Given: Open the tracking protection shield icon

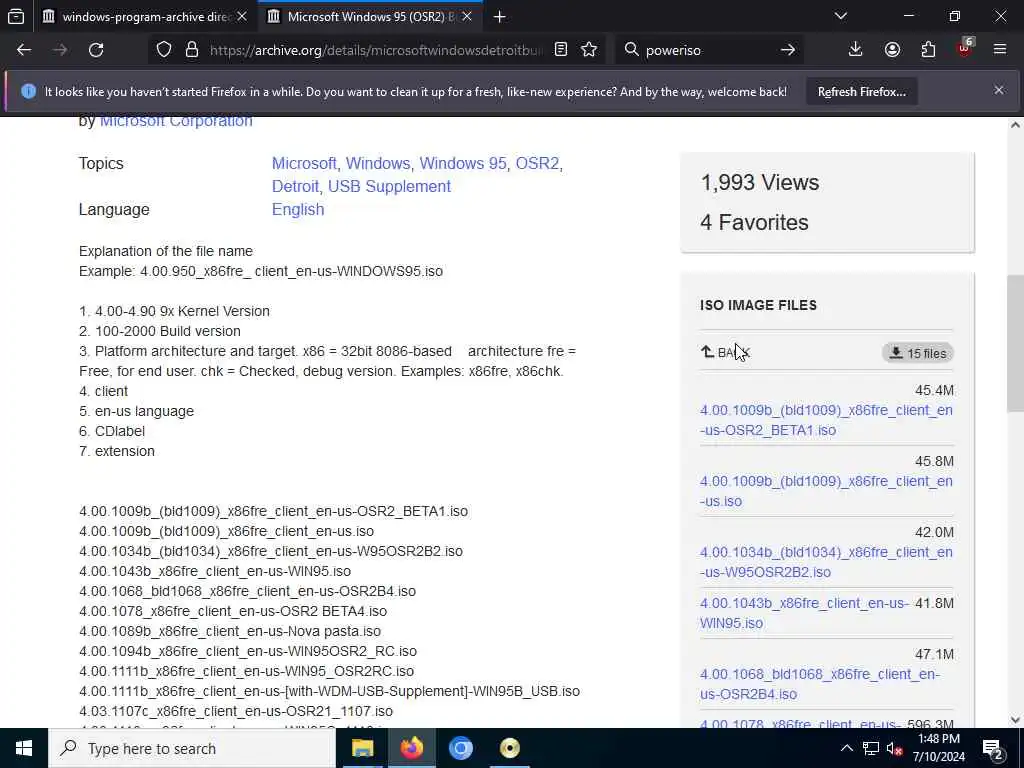Looking at the screenshot, I should (164, 50).
